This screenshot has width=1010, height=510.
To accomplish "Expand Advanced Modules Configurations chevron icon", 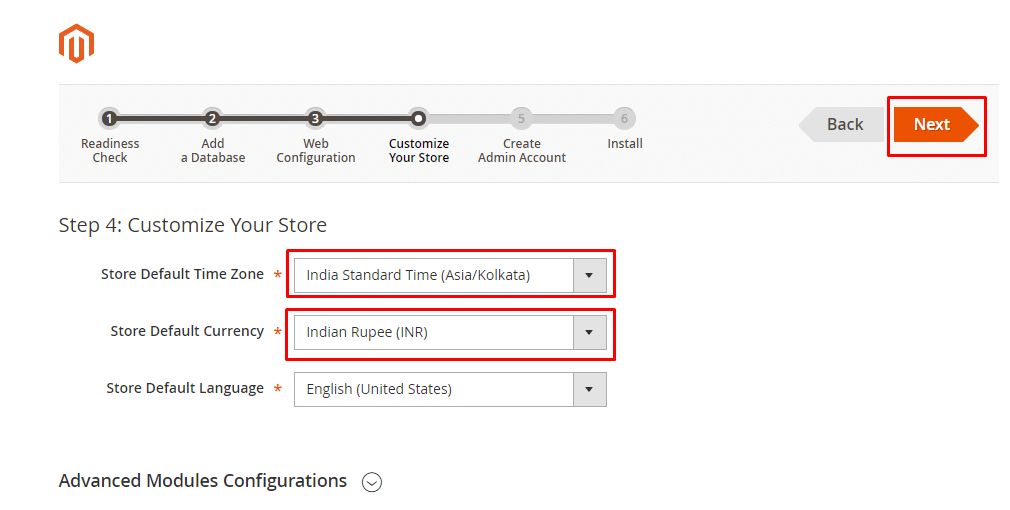I will click(x=372, y=482).
